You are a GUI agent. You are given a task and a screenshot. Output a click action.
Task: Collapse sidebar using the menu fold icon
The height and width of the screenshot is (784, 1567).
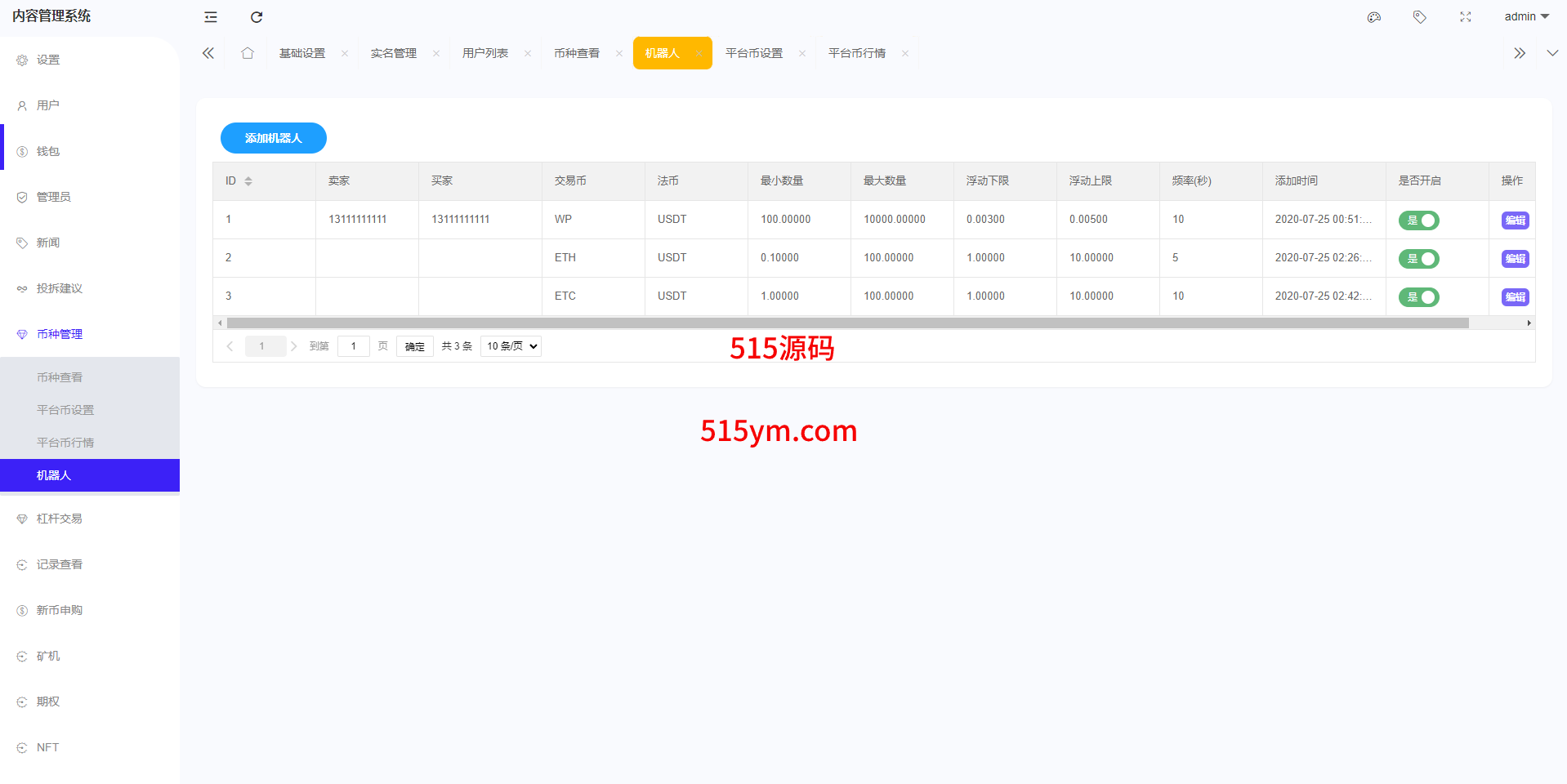click(x=211, y=17)
